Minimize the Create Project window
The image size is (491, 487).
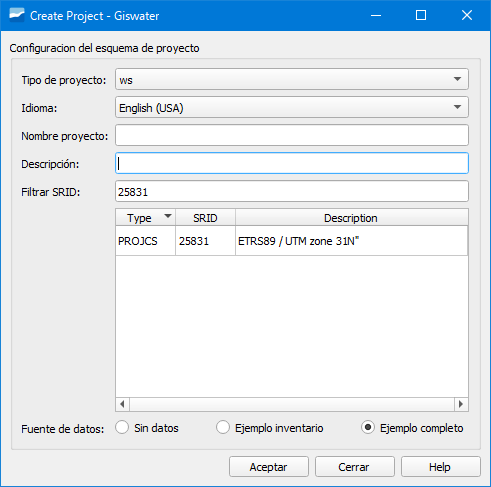[x=376, y=15]
